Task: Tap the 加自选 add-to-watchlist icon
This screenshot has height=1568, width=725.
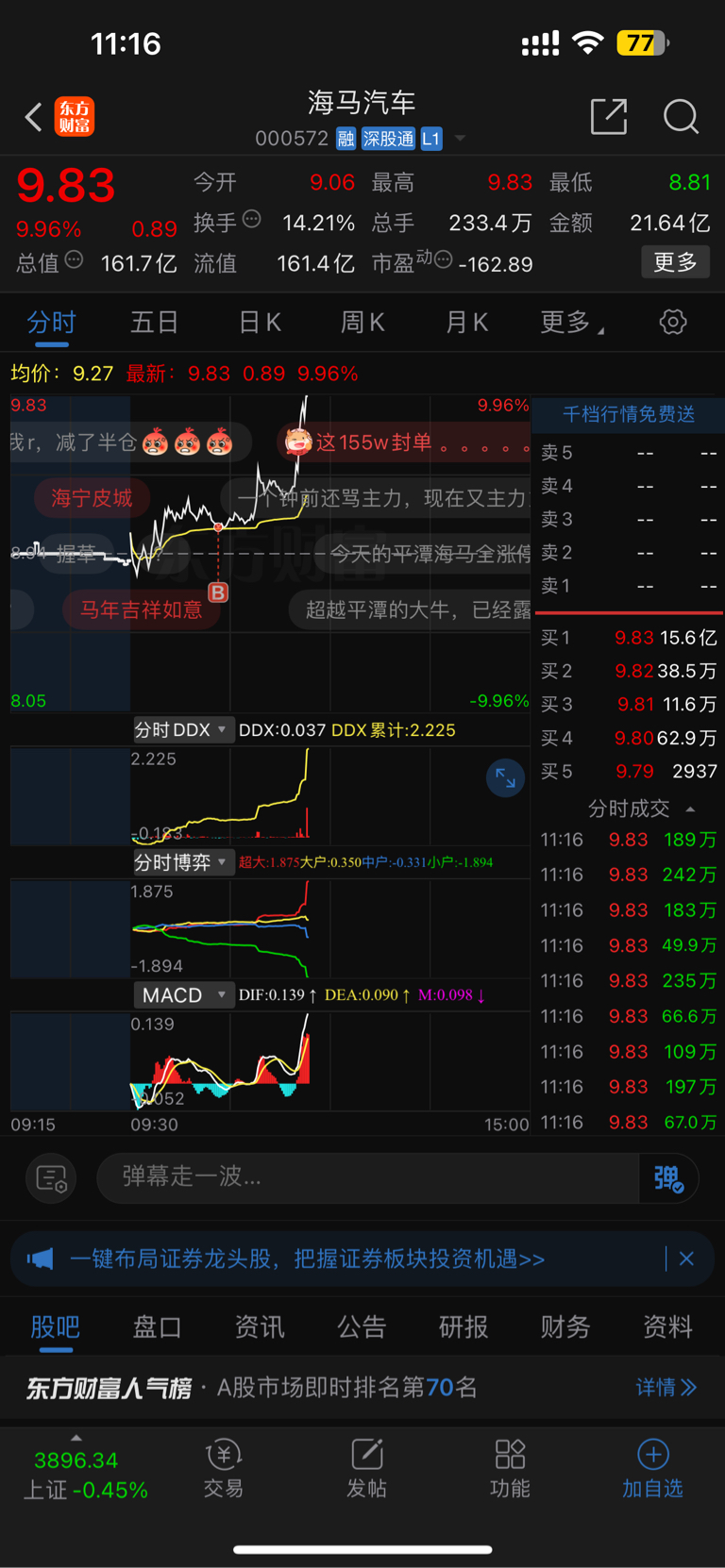Action: pyautogui.click(x=652, y=1469)
